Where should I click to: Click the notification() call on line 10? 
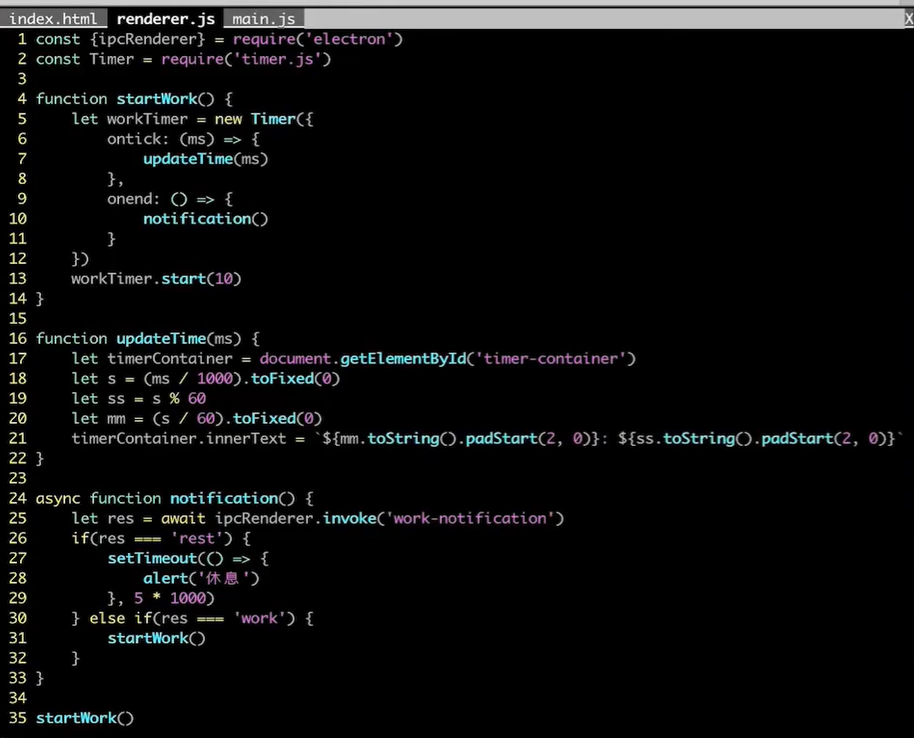(x=205, y=219)
